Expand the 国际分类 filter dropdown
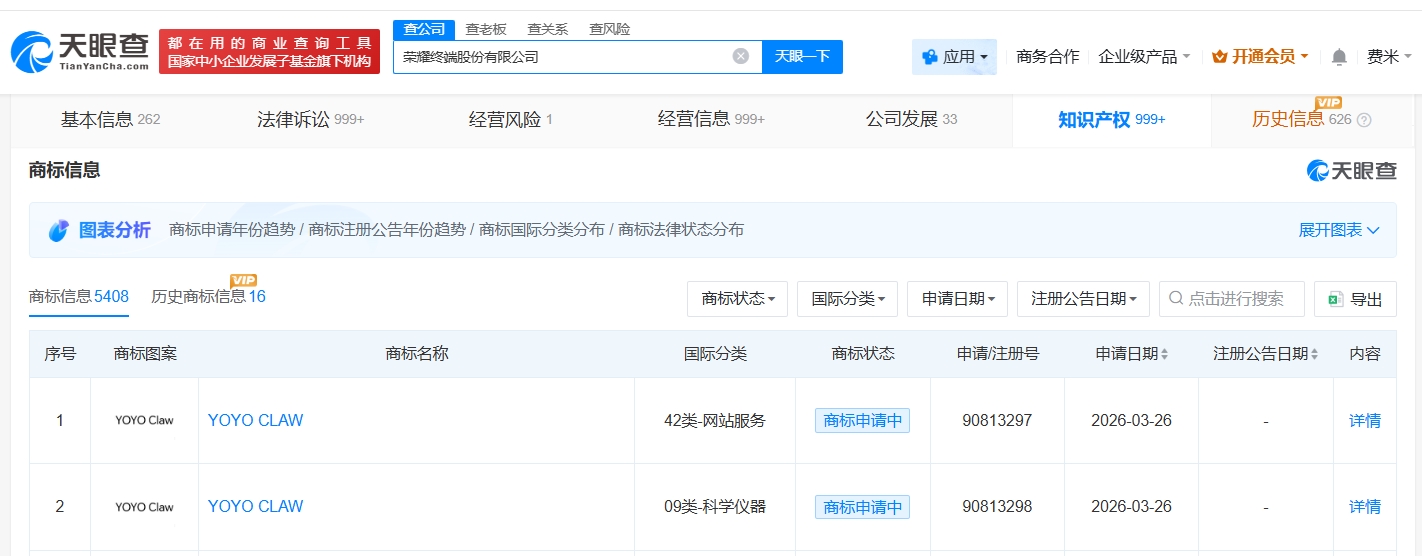This screenshot has width=1422, height=556. (847, 299)
